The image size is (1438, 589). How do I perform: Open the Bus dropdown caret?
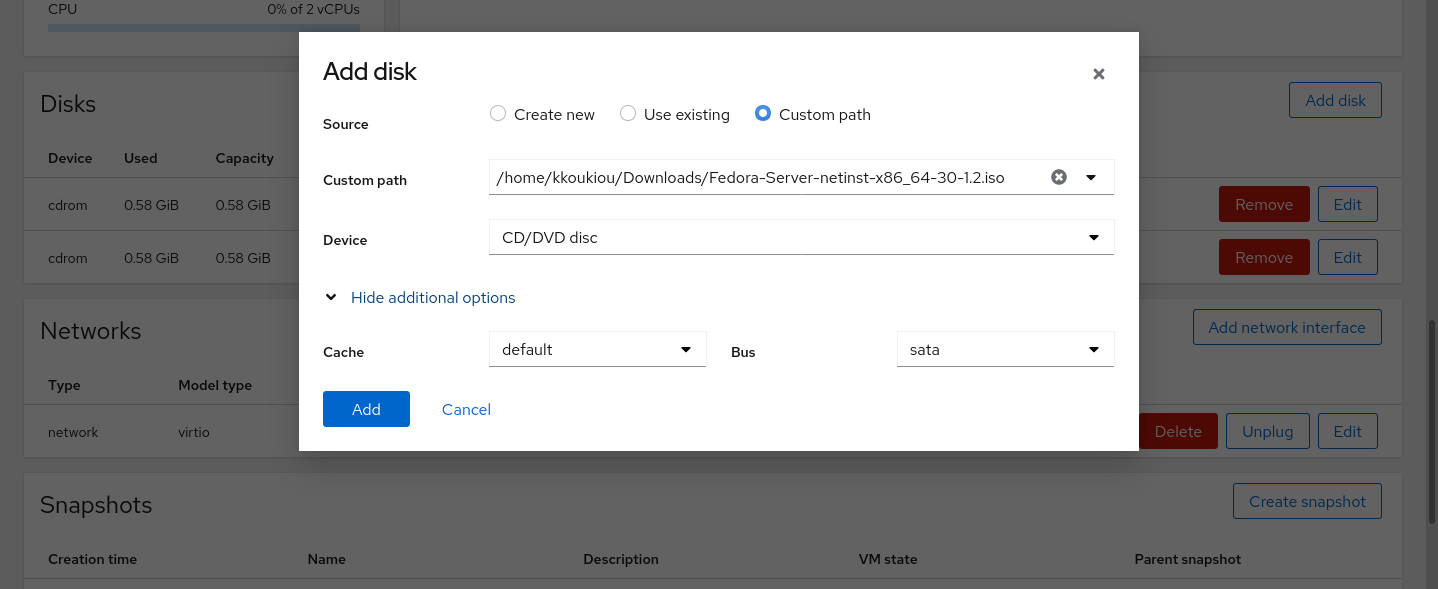click(1094, 349)
